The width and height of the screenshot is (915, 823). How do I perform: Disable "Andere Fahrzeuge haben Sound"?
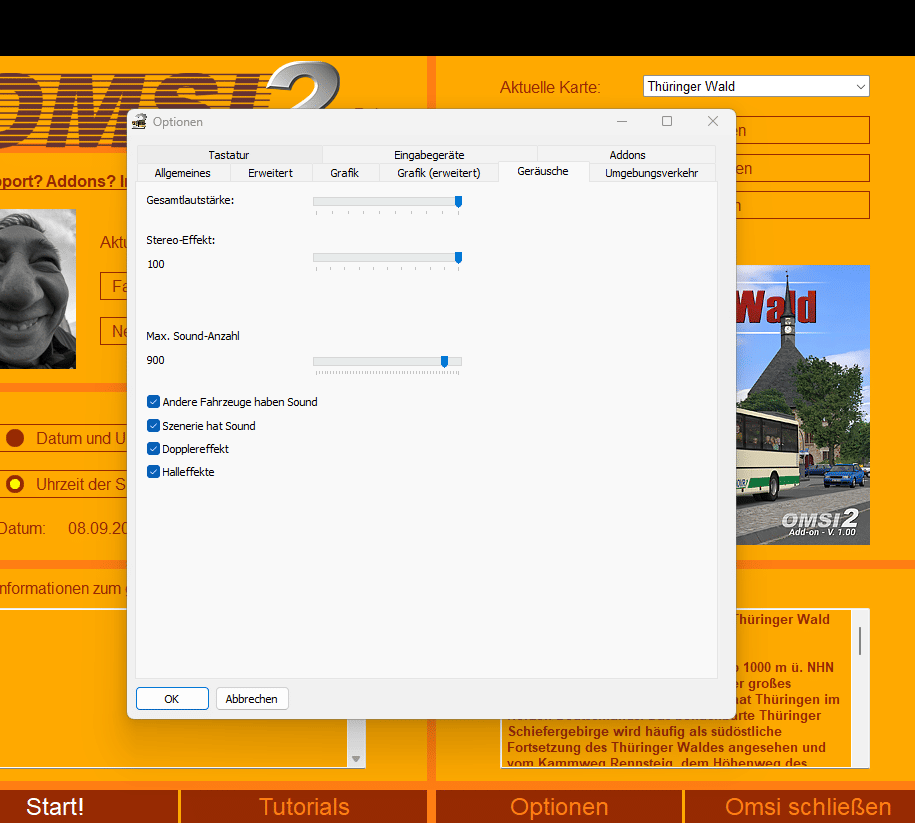pyautogui.click(x=154, y=402)
